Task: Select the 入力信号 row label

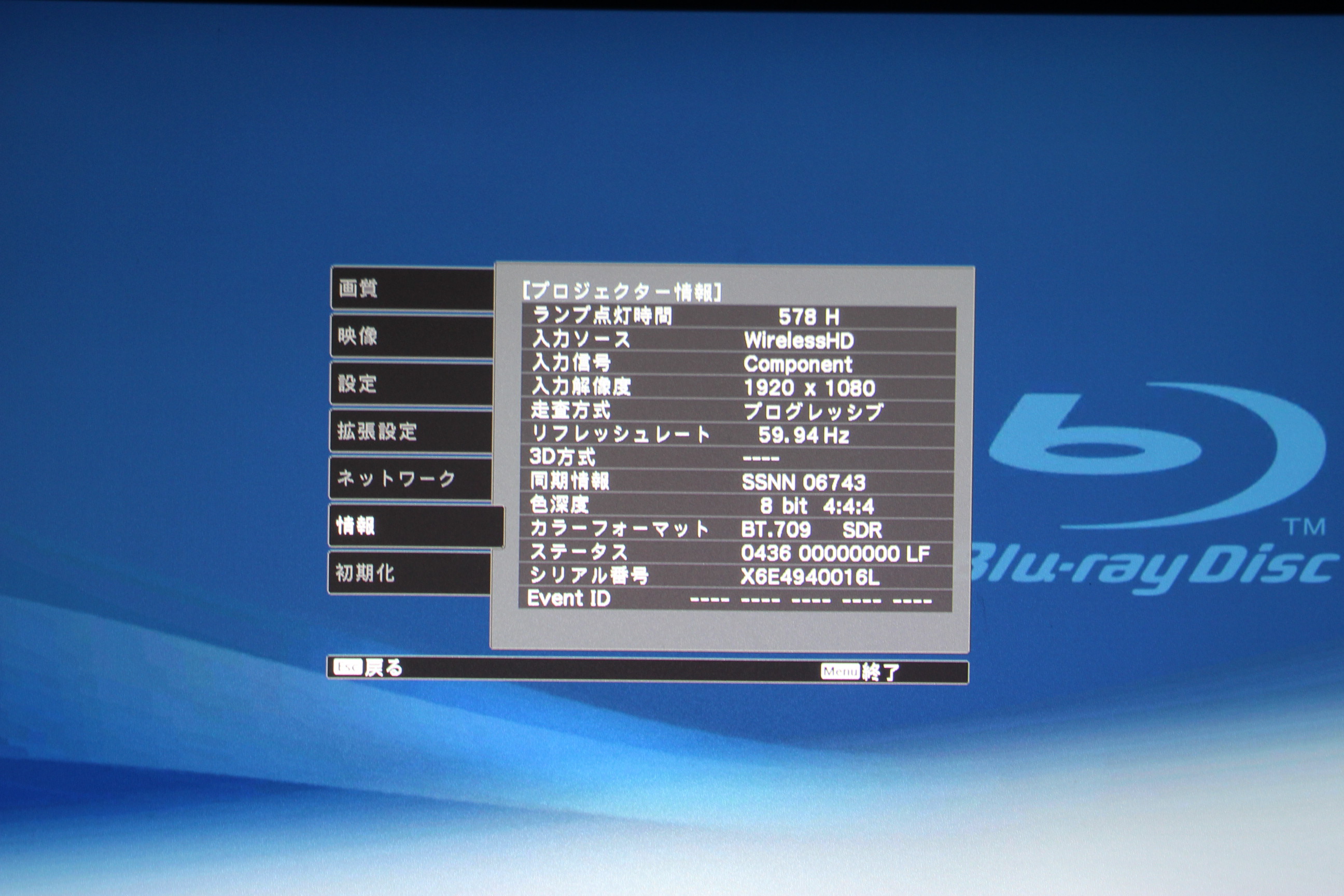Action: [x=571, y=363]
